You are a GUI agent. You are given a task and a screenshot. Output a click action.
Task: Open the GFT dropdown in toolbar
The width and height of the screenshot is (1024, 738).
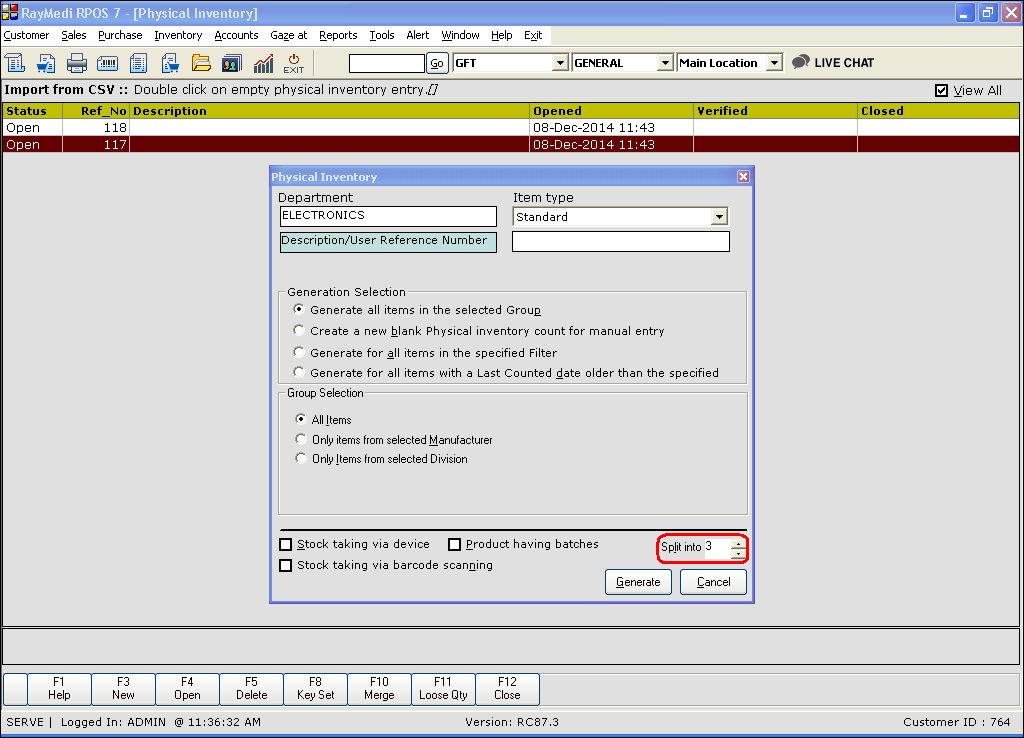click(x=560, y=63)
